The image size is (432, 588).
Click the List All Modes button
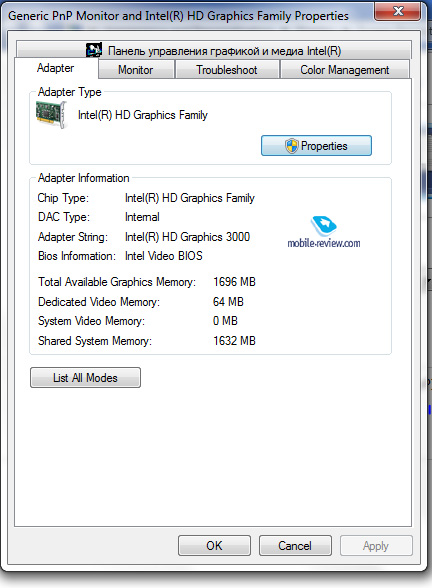coord(86,378)
